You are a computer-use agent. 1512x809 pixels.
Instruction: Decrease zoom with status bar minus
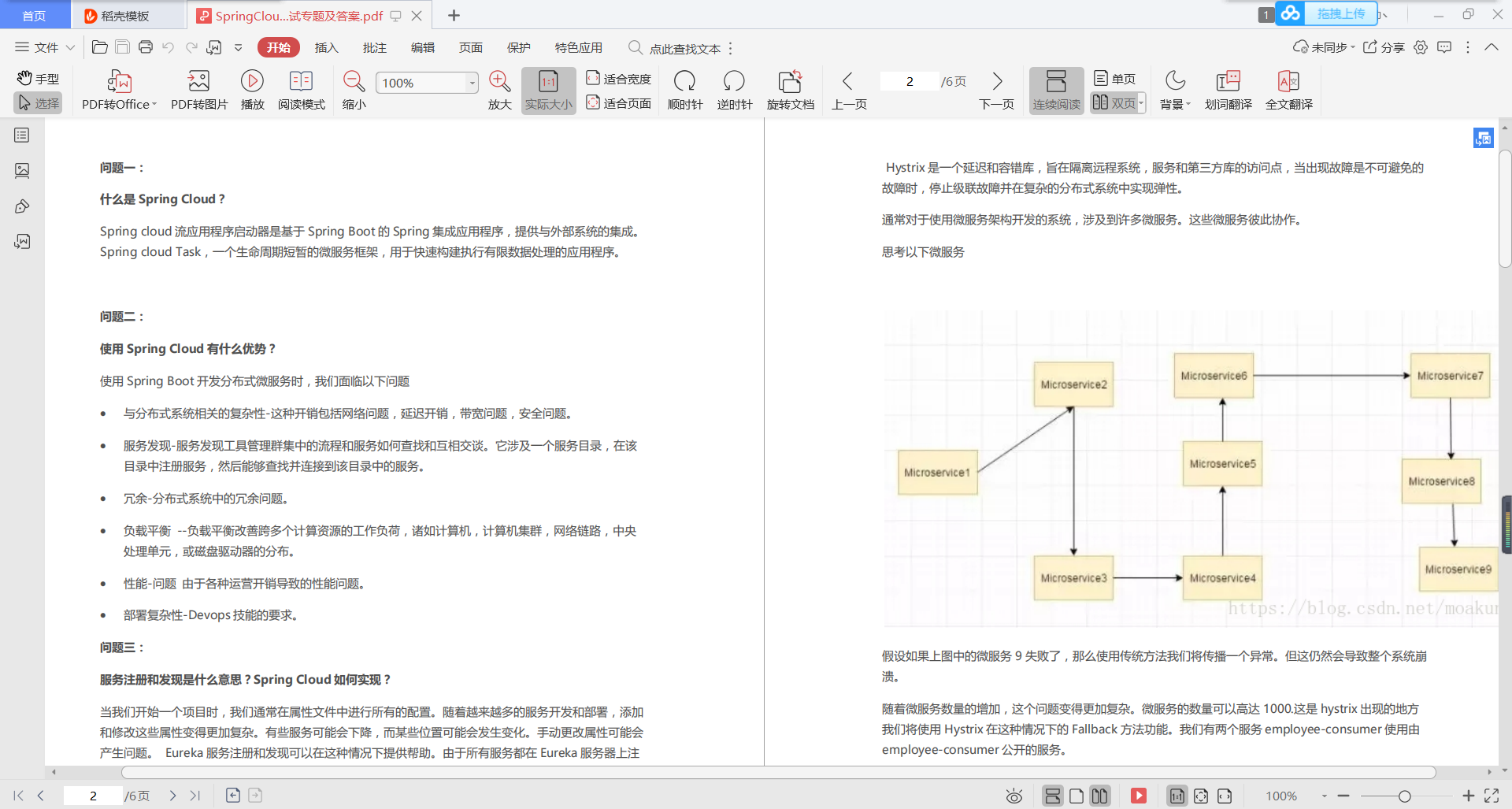click(x=1343, y=796)
